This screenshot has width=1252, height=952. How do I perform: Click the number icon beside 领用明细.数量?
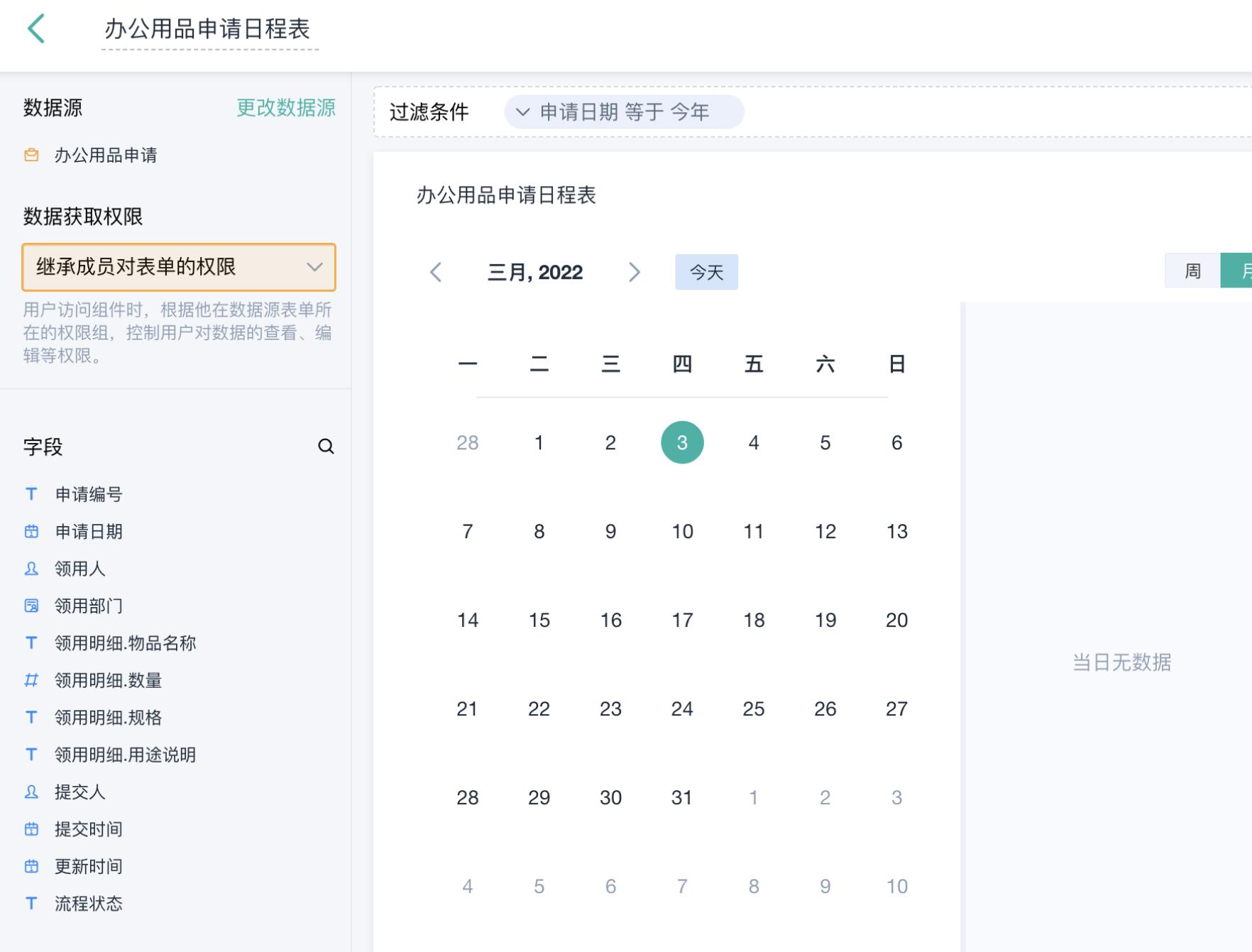(x=31, y=681)
